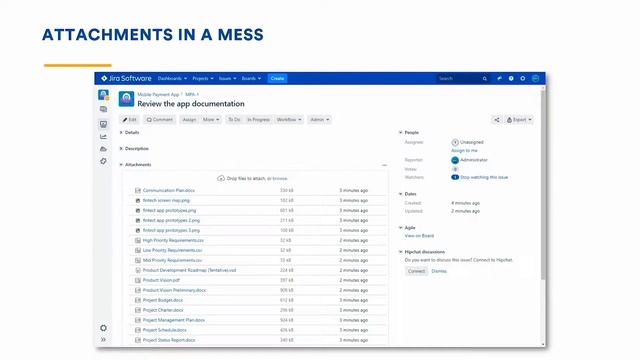Open the Workflow dropdown
Viewport: 640px width, 360px height.
coord(289,120)
